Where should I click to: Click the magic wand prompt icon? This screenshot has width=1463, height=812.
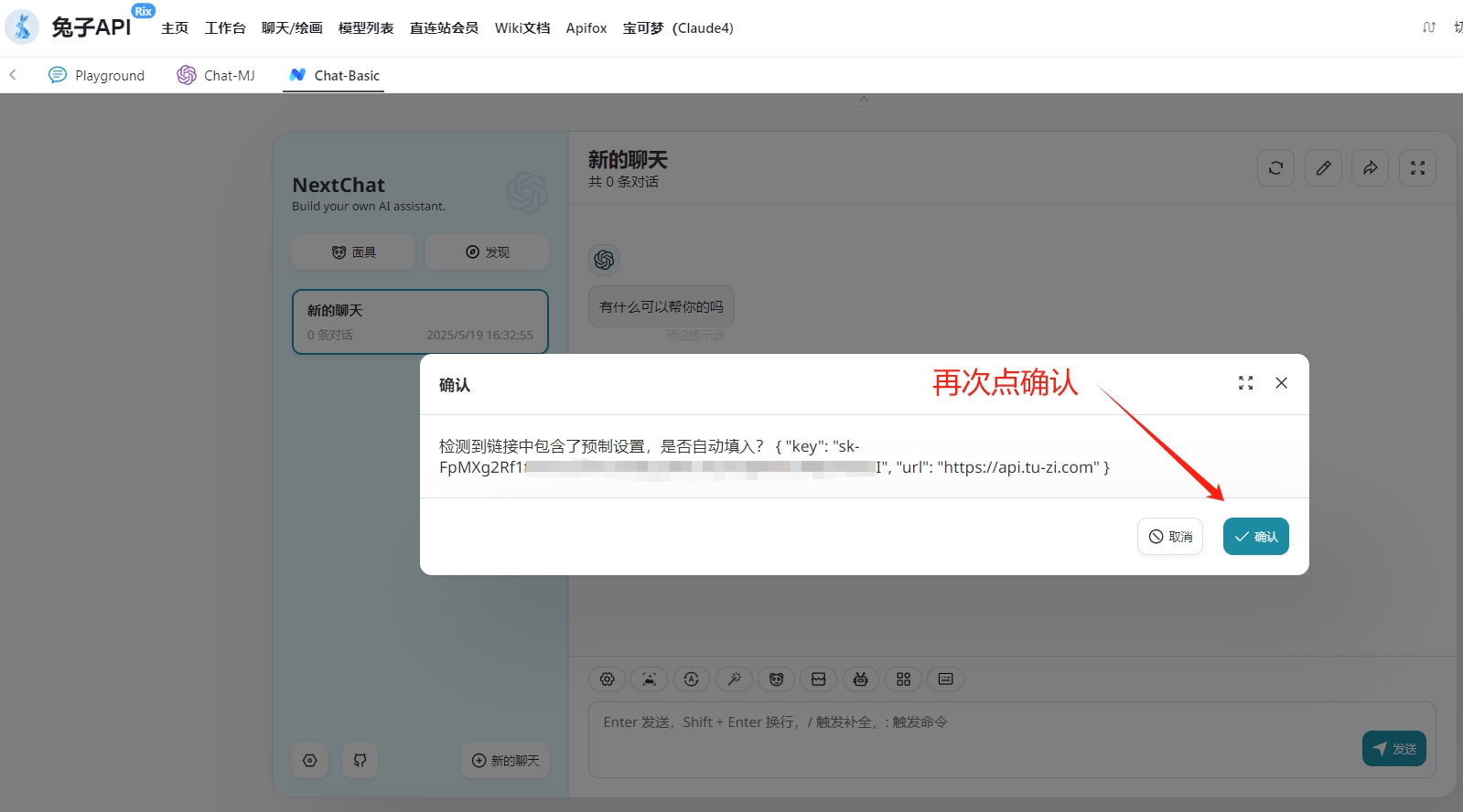734,679
